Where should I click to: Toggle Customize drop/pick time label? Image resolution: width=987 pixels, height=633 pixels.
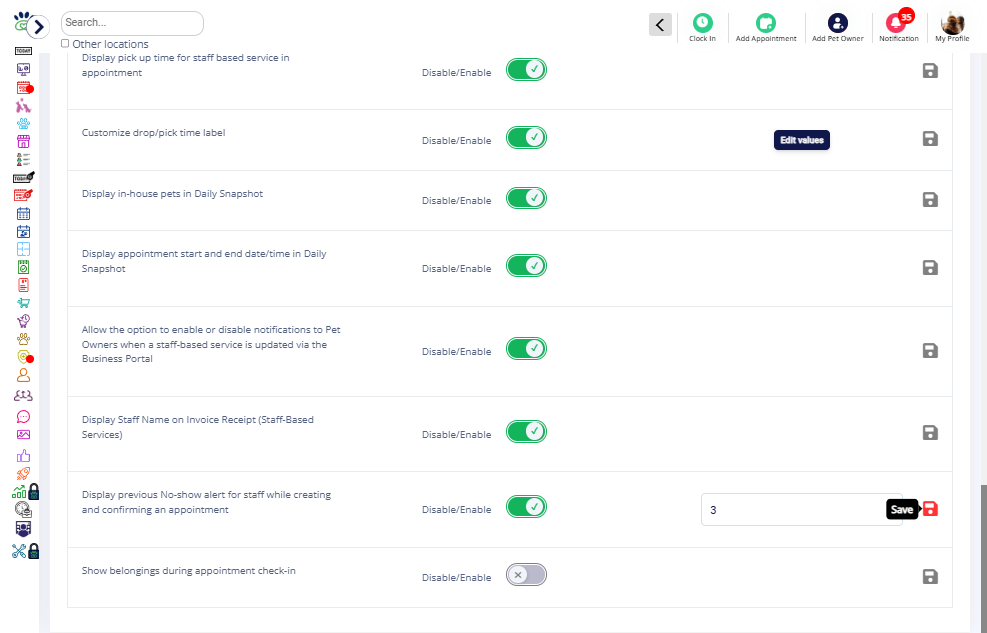pyautogui.click(x=526, y=138)
